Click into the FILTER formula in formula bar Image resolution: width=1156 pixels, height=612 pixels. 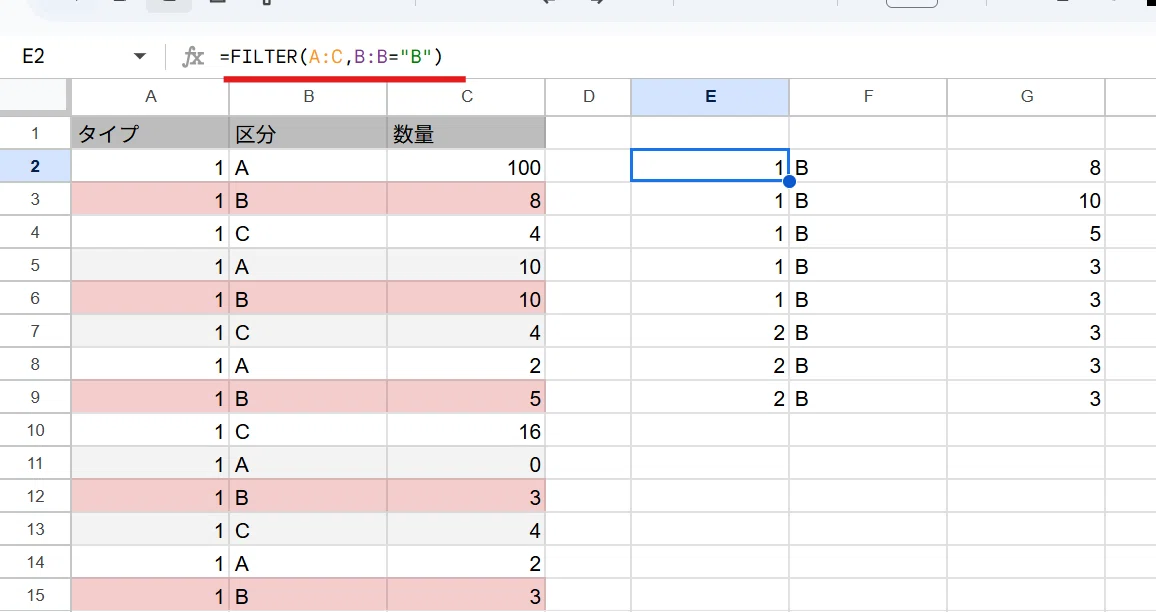(331, 57)
